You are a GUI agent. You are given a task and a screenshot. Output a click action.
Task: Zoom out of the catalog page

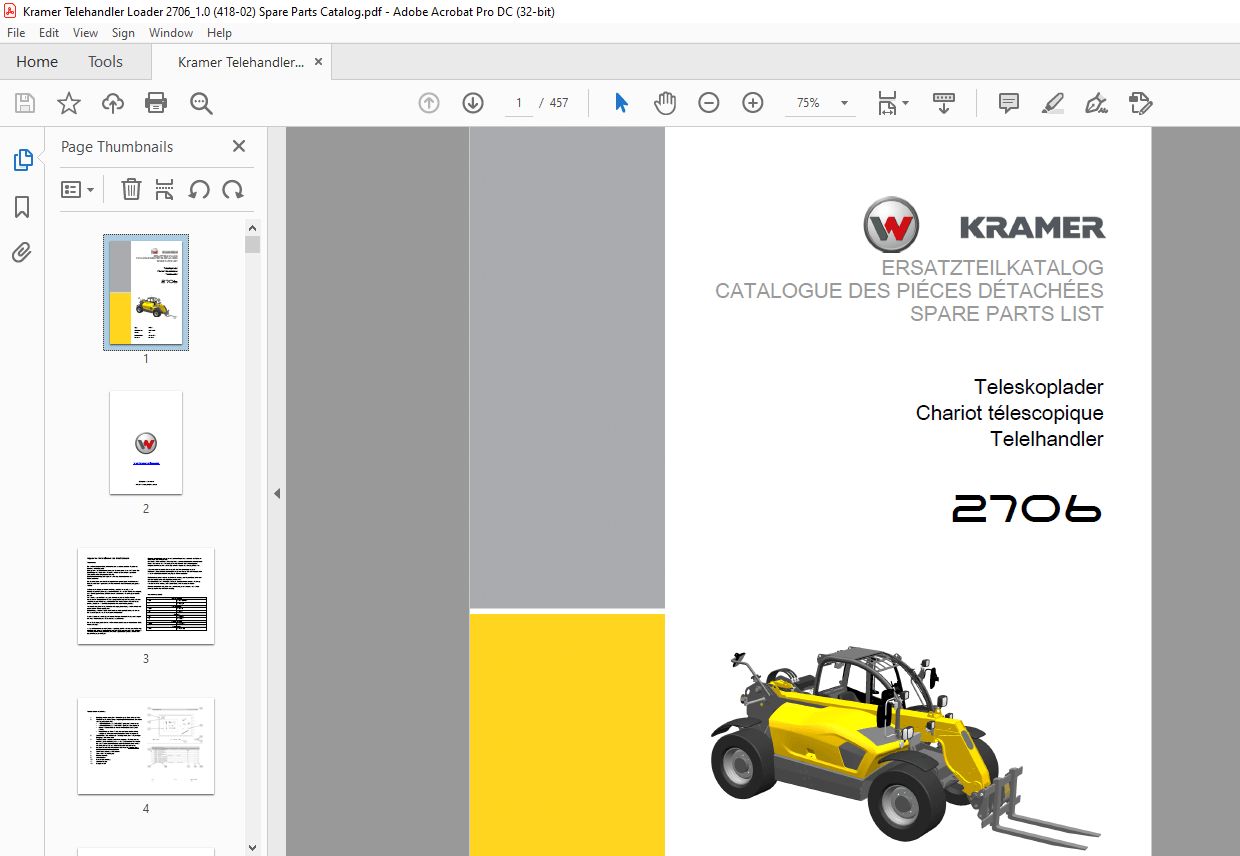point(708,102)
